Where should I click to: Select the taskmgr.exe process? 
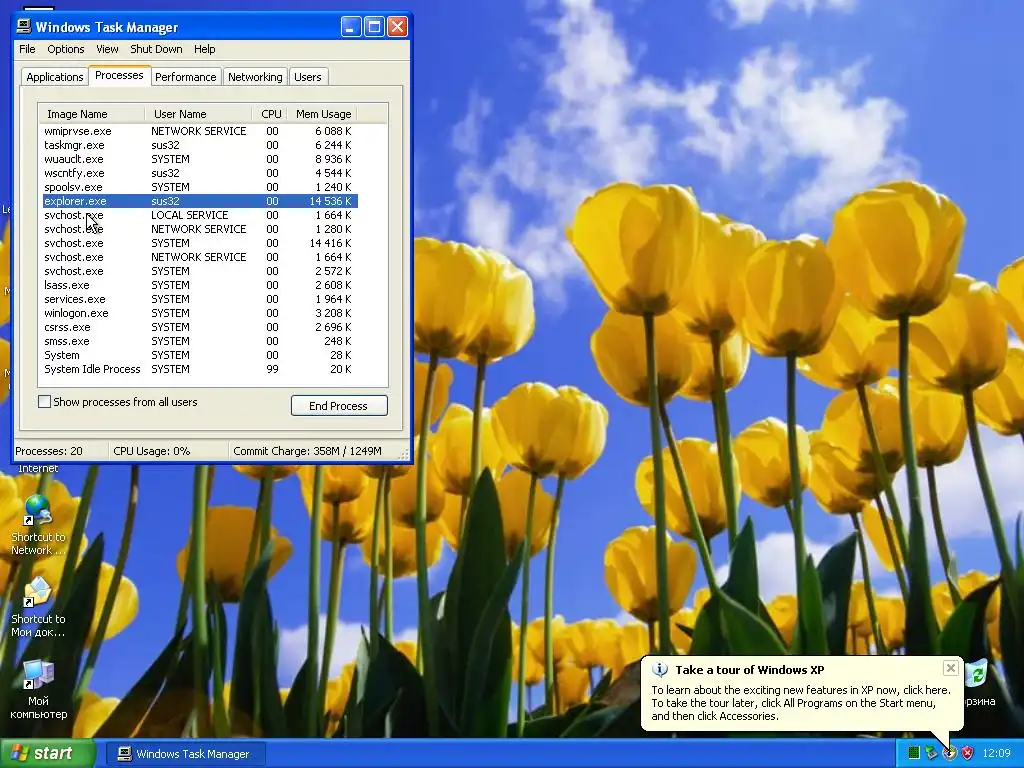point(200,145)
